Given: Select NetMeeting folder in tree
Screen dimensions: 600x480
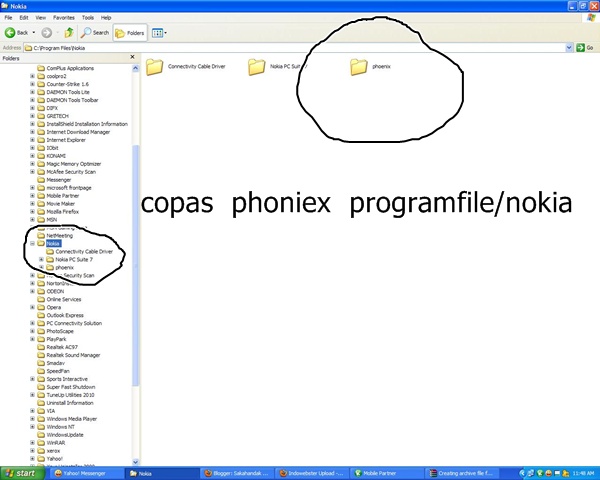Looking at the screenshot, I should (x=59, y=236).
